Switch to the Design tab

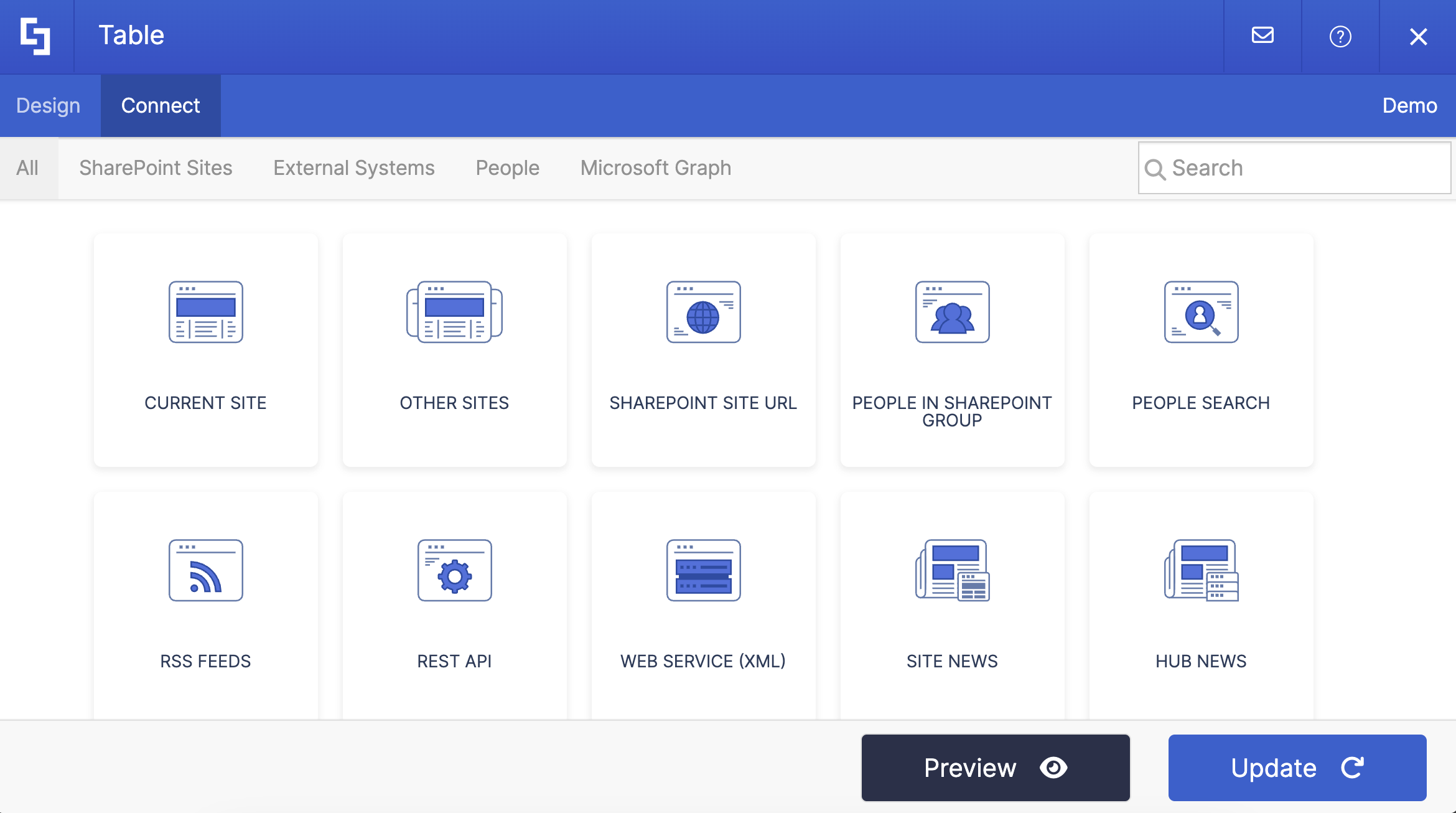(x=49, y=106)
